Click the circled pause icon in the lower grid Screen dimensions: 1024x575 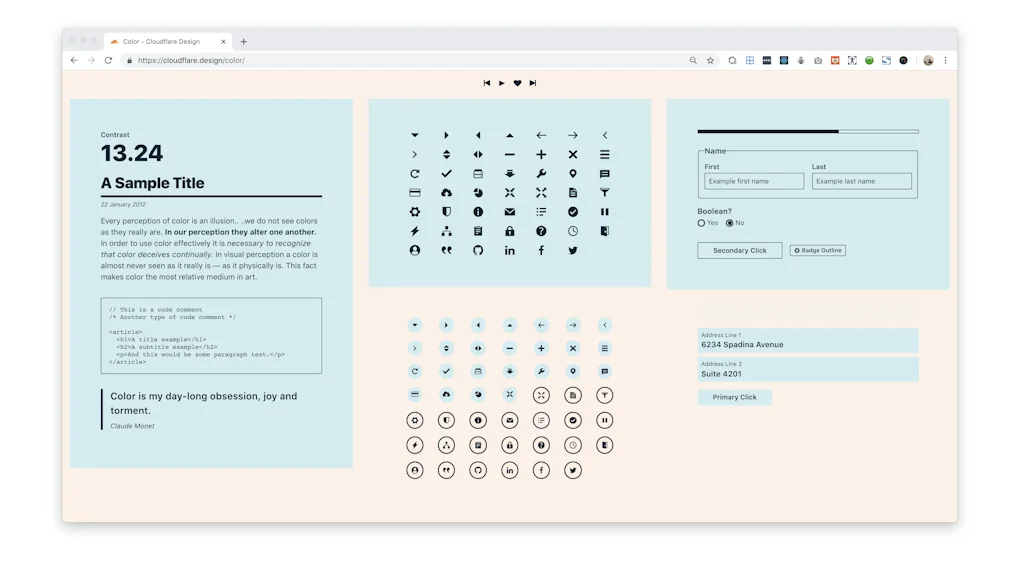pos(605,420)
